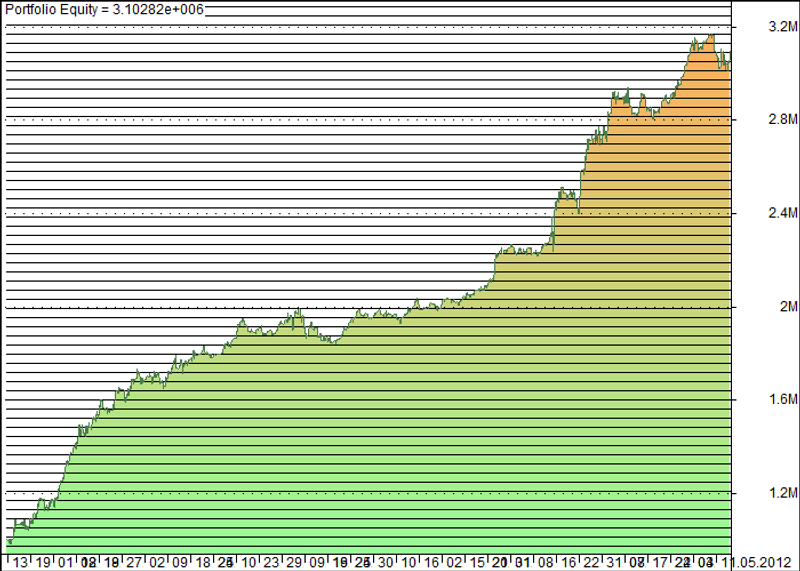
Task: Click the '17' date label on x-axis
Action: [660, 563]
